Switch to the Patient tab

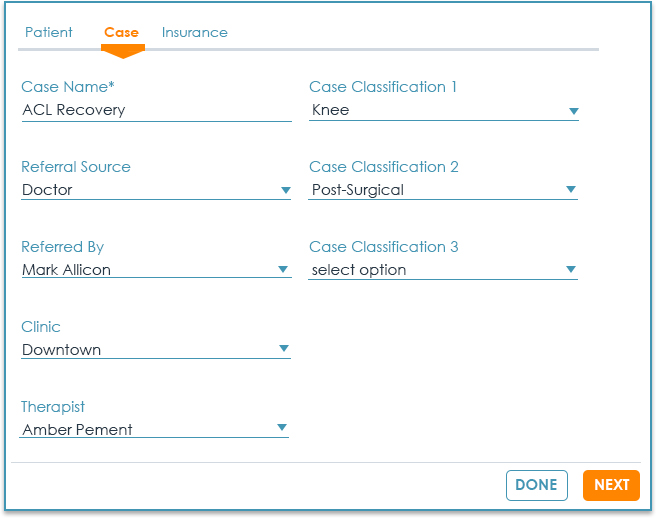(x=48, y=32)
